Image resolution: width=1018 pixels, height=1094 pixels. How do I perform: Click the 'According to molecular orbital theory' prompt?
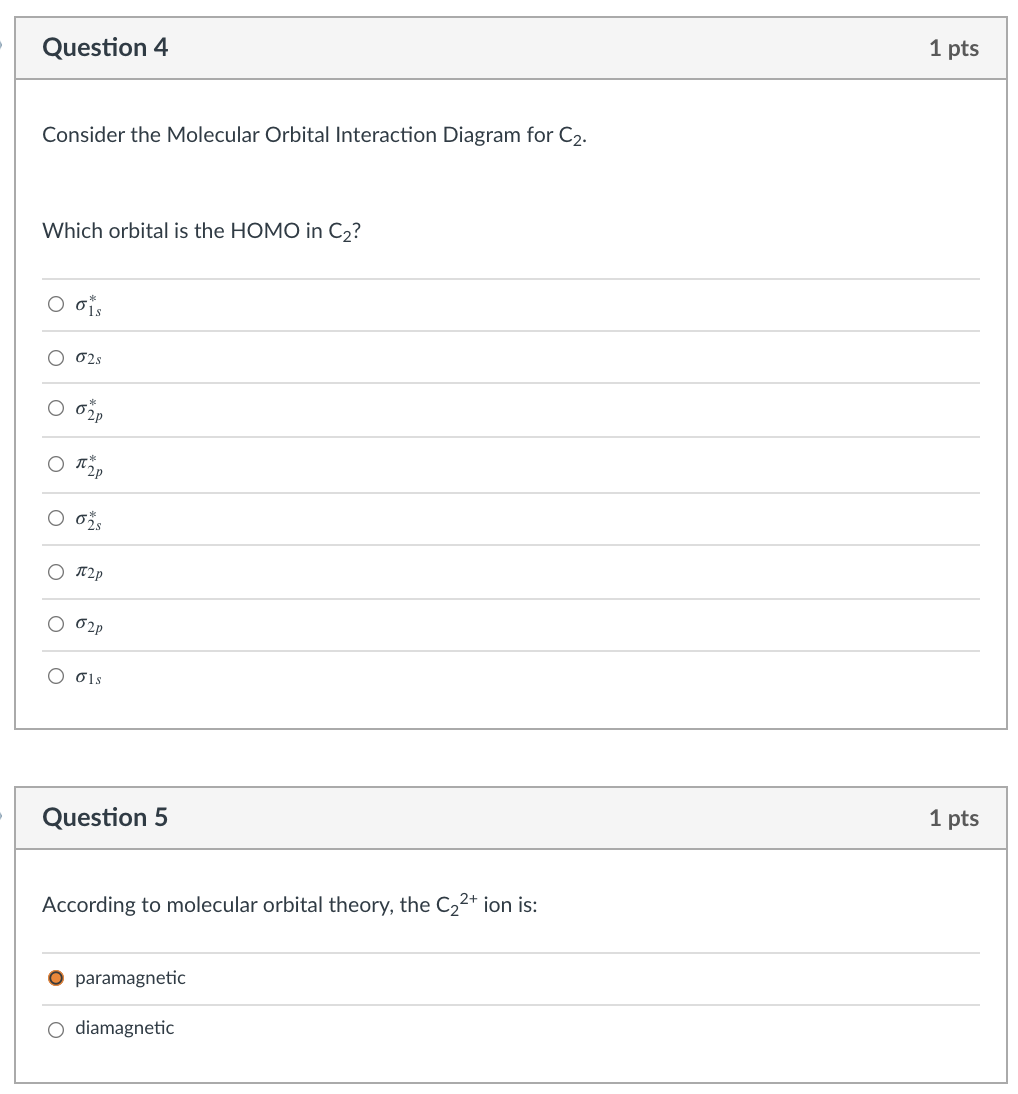pos(290,904)
